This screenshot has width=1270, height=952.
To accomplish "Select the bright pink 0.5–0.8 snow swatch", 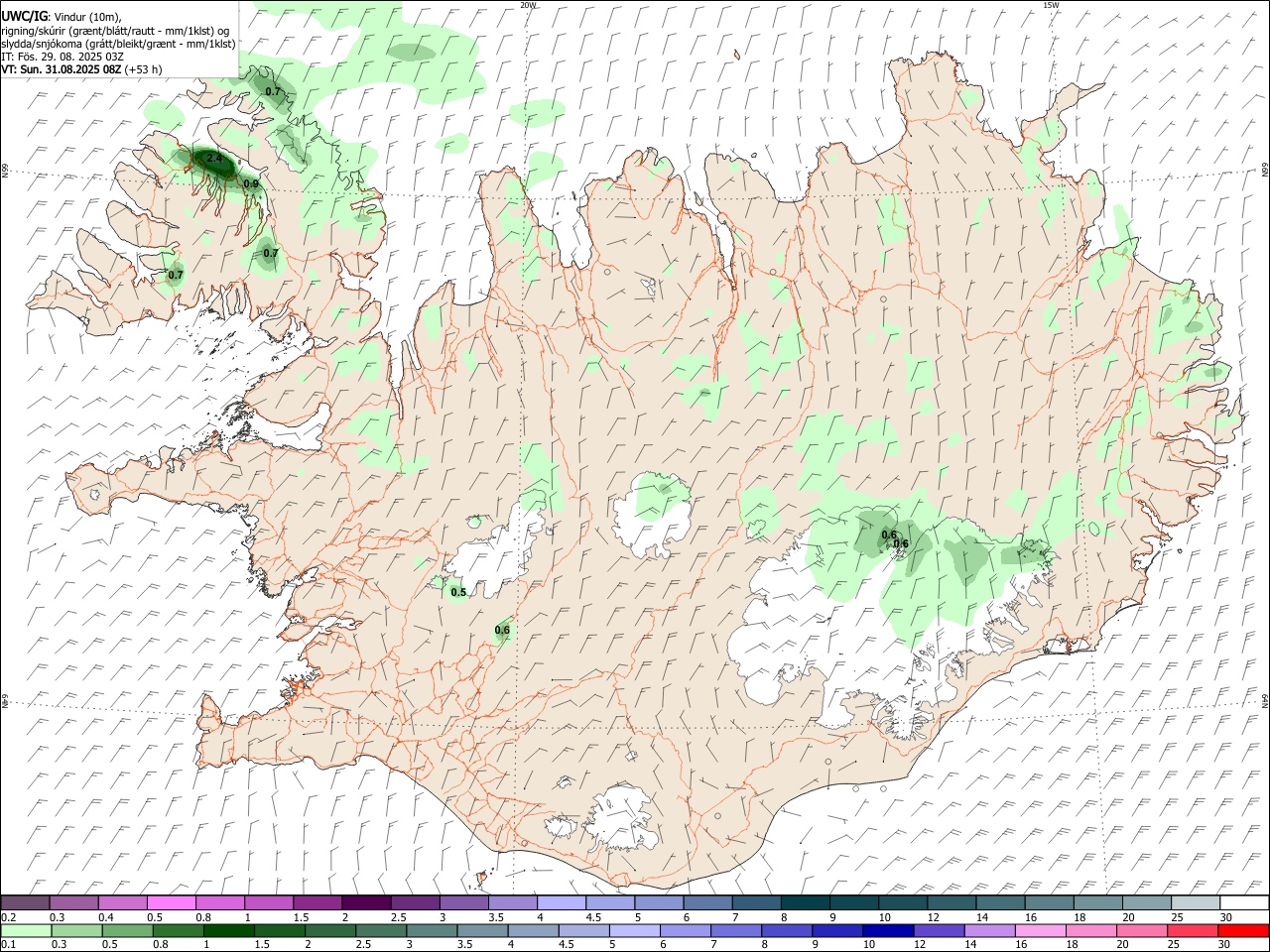I will 171,902.
